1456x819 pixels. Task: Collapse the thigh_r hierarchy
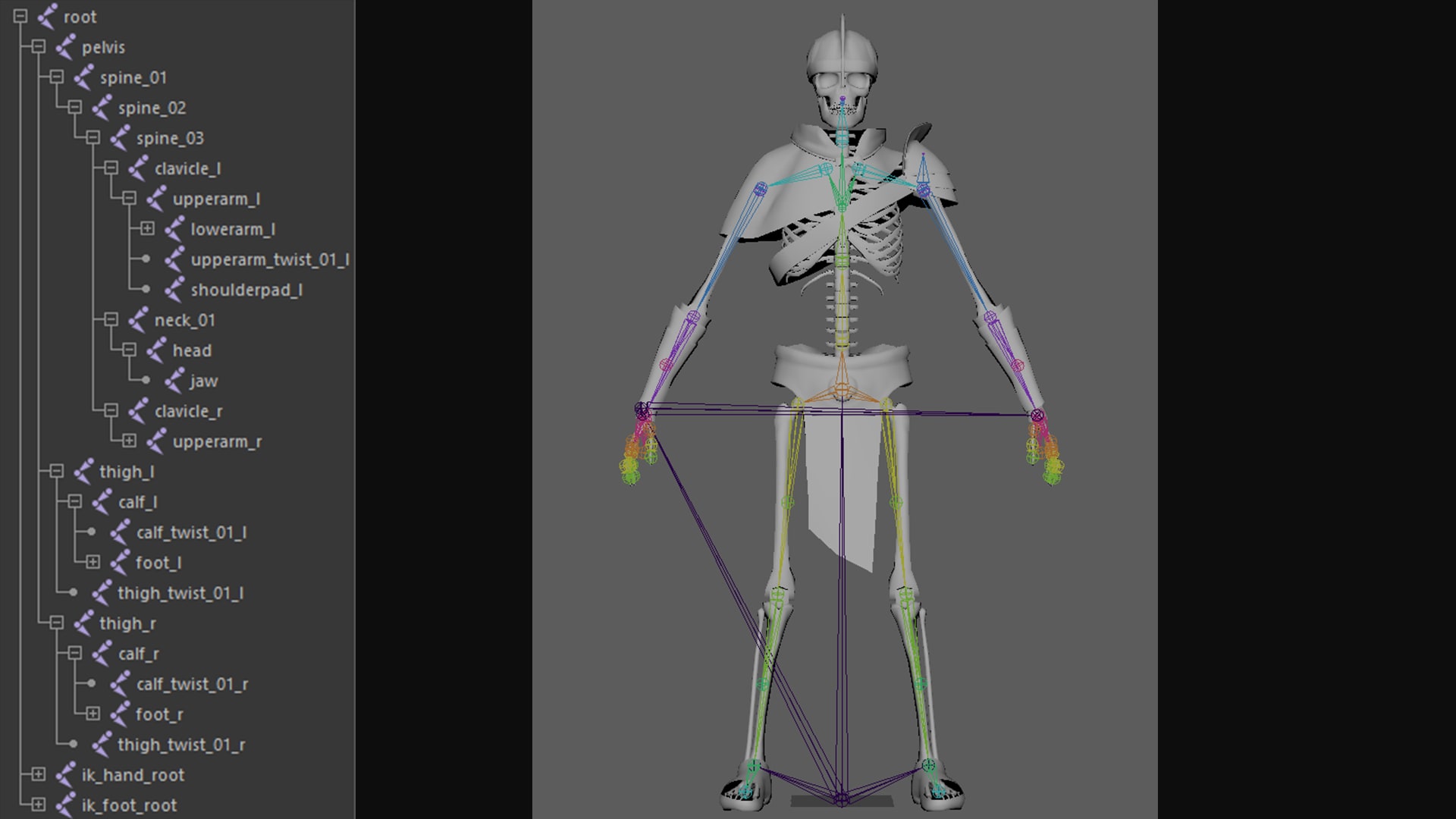[56, 623]
